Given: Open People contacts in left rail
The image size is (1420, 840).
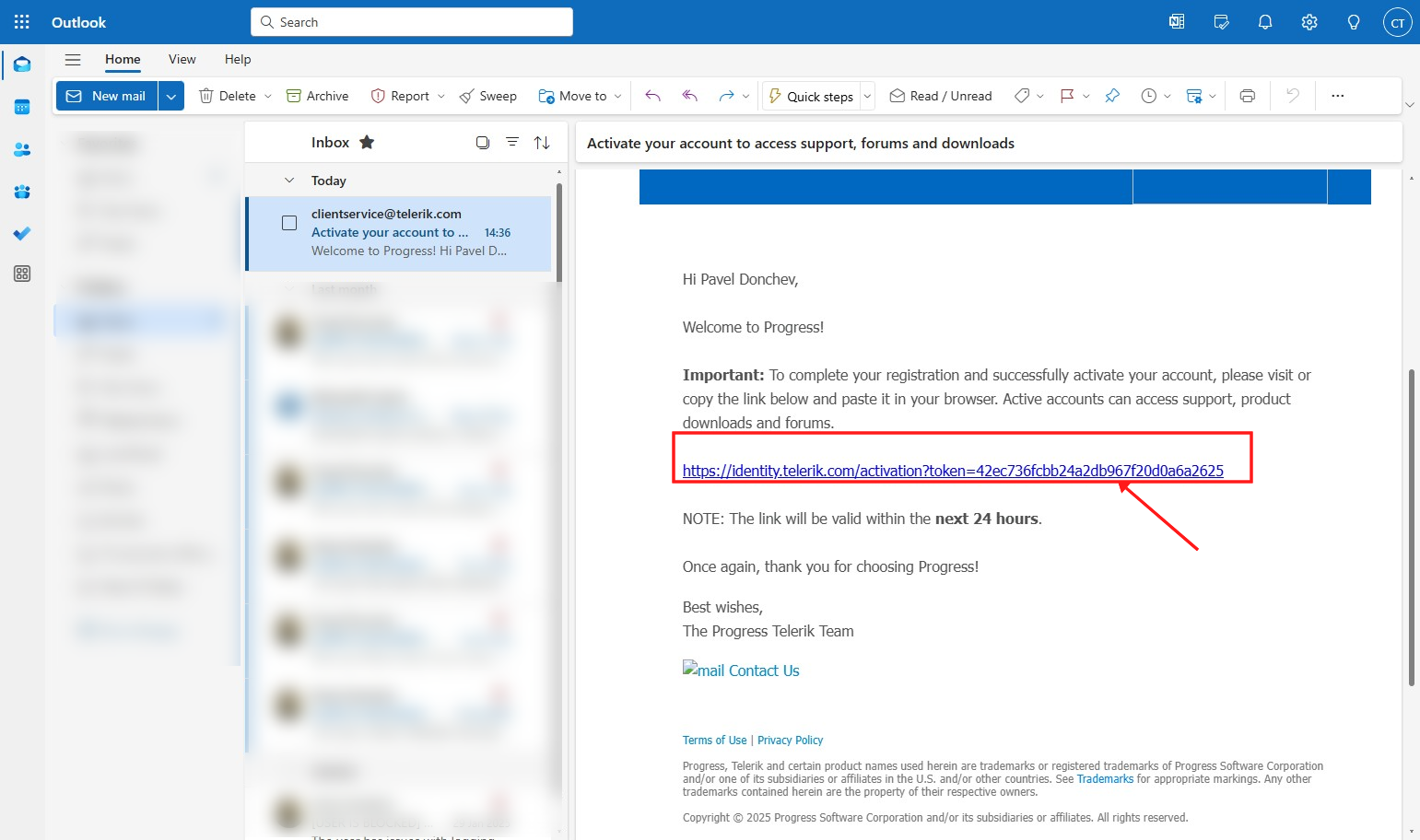Looking at the screenshot, I should [22, 149].
